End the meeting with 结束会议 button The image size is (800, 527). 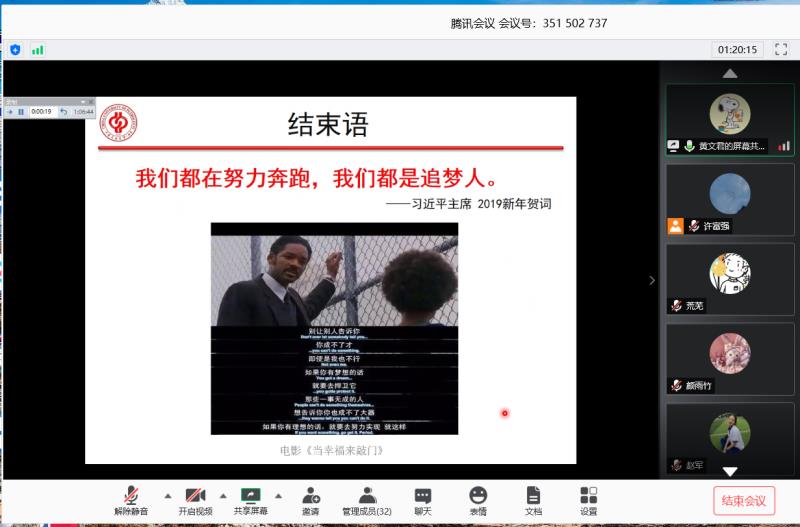pyautogui.click(x=744, y=501)
